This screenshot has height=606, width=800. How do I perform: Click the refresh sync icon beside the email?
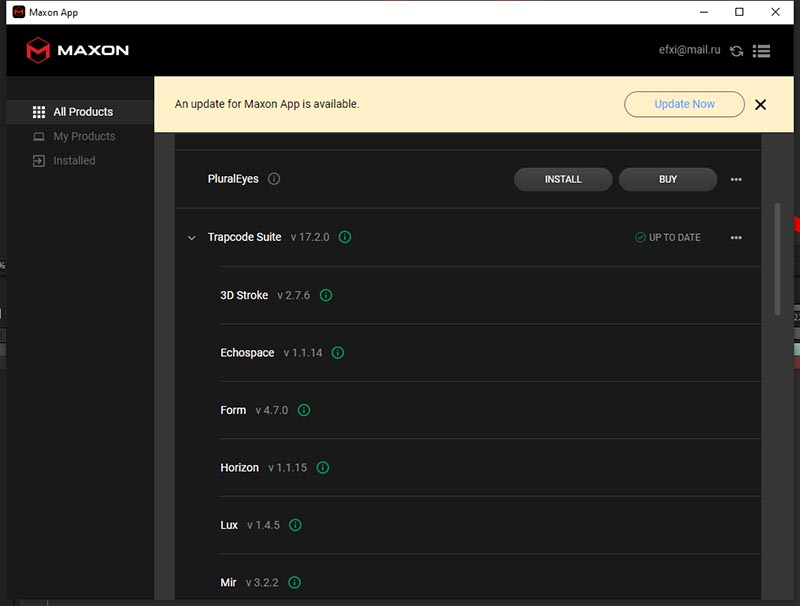pos(736,51)
